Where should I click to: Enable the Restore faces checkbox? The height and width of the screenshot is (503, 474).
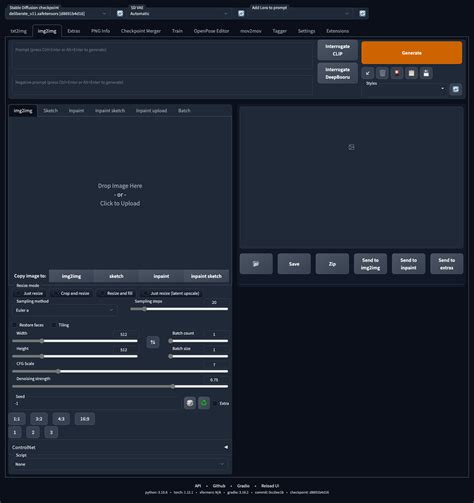(15, 325)
